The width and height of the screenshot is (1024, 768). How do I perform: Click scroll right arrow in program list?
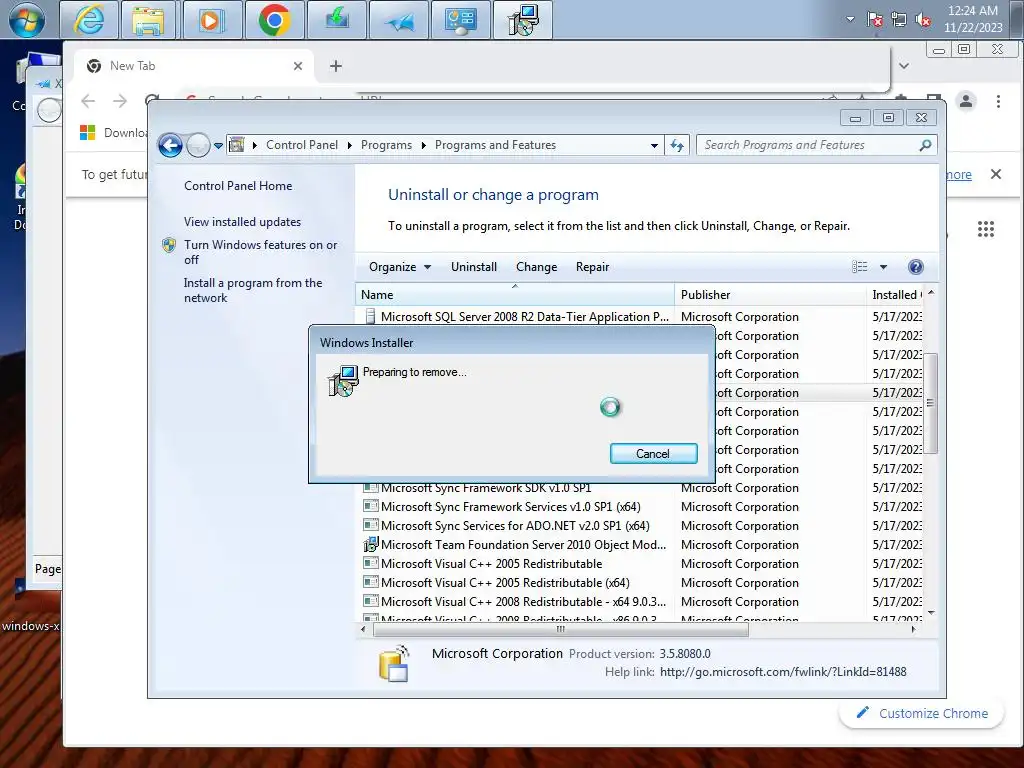pos(913,630)
